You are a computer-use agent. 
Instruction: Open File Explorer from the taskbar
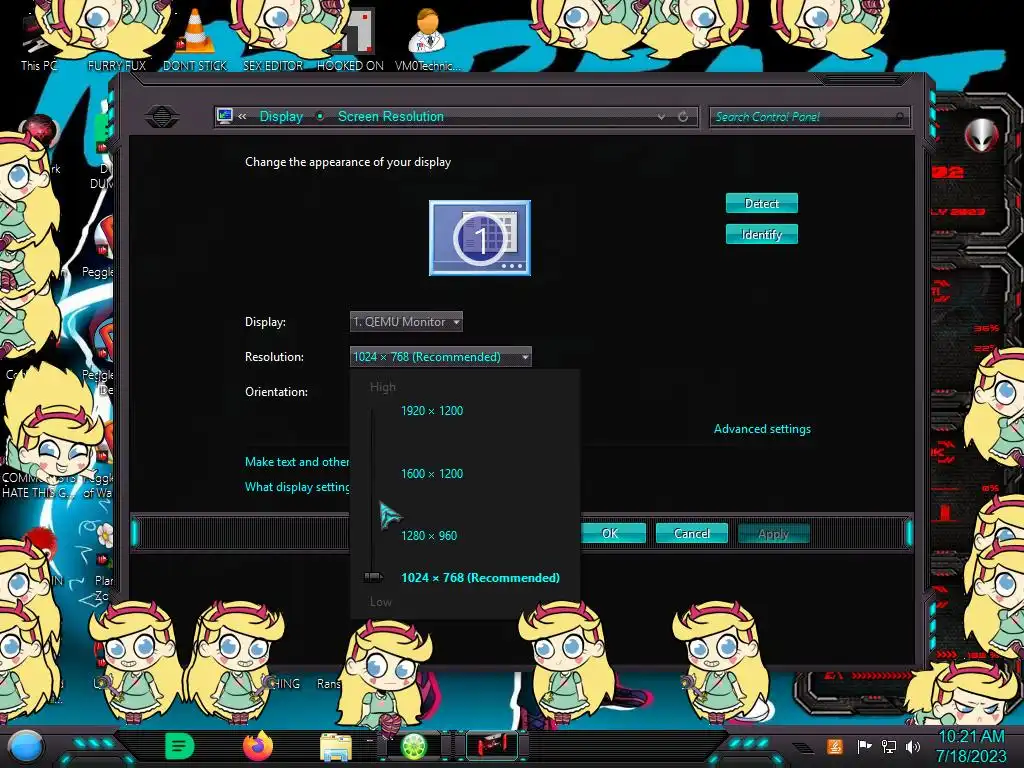pos(336,747)
